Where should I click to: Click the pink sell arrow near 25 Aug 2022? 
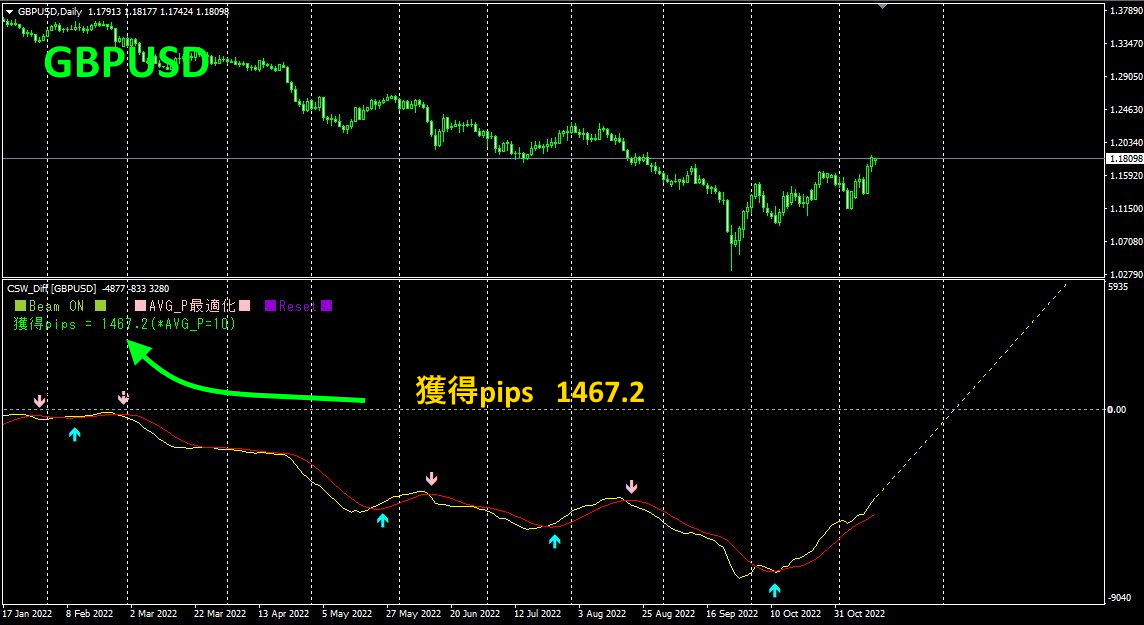(x=632, y=486)
